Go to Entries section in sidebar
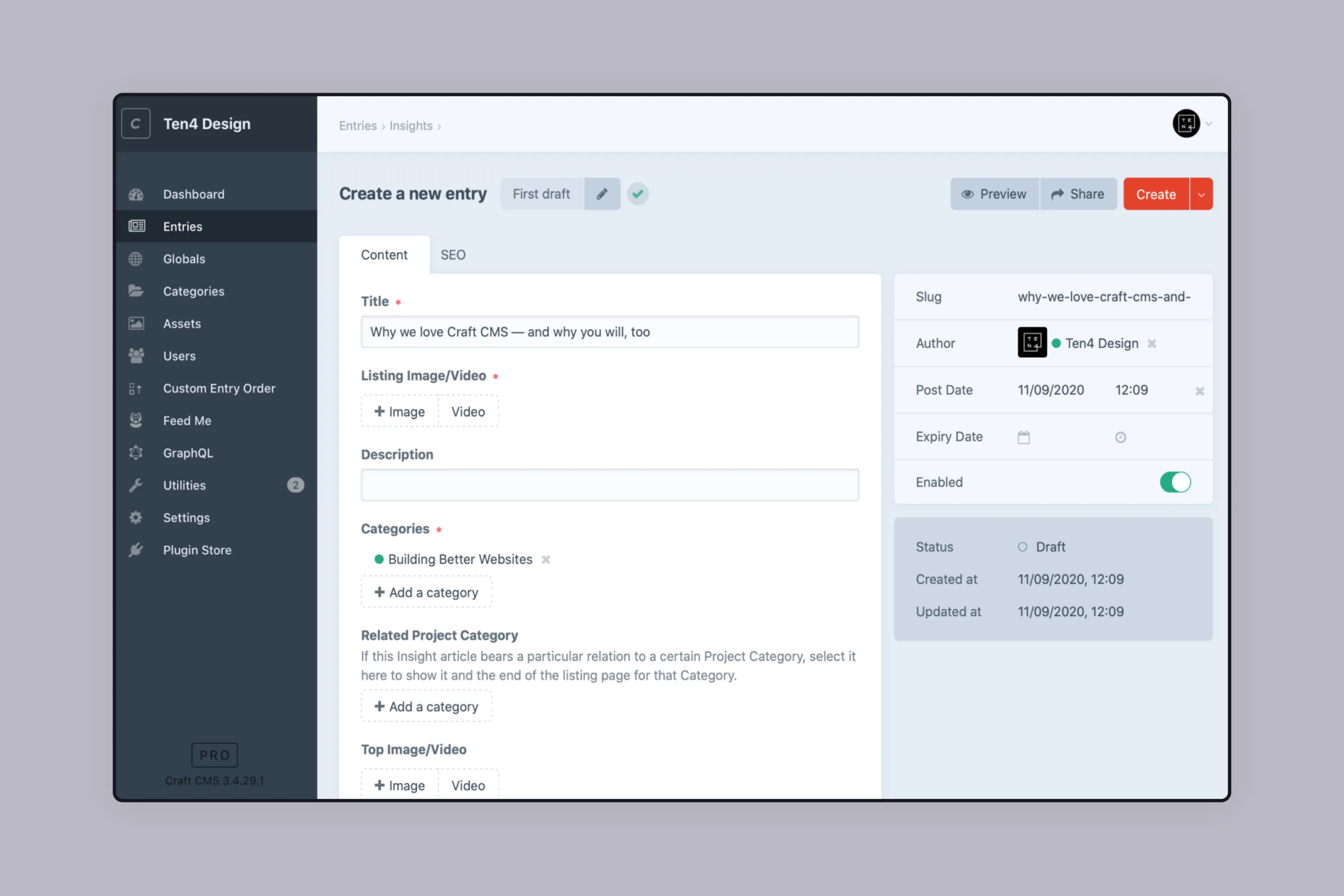The height and width of the screenshot is (896, 1344). pyautogui.click(x=216, y=226)
